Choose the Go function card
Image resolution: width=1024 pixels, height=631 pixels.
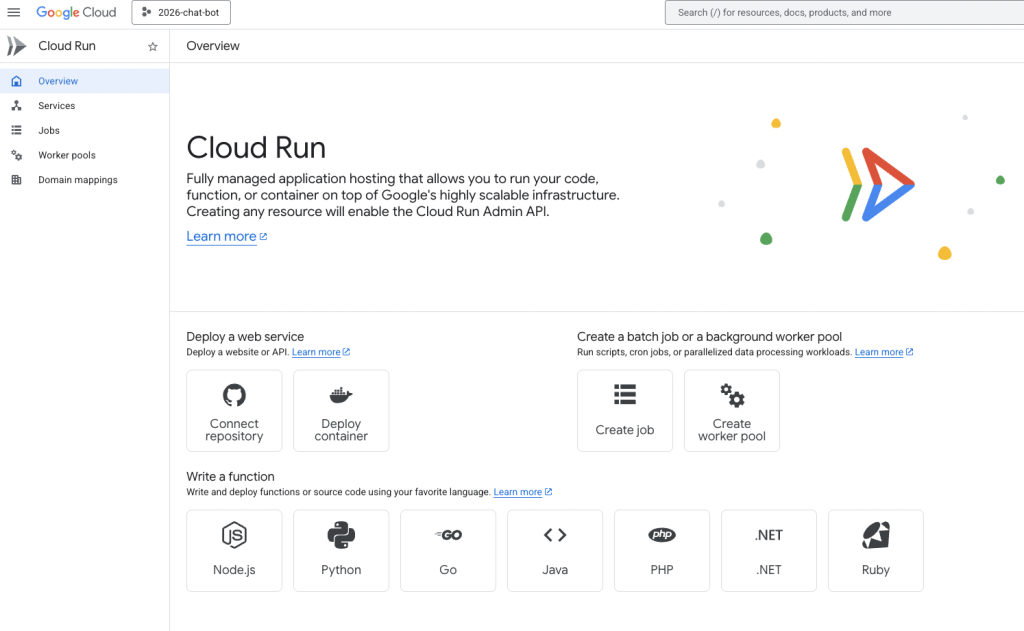point(448,551)
